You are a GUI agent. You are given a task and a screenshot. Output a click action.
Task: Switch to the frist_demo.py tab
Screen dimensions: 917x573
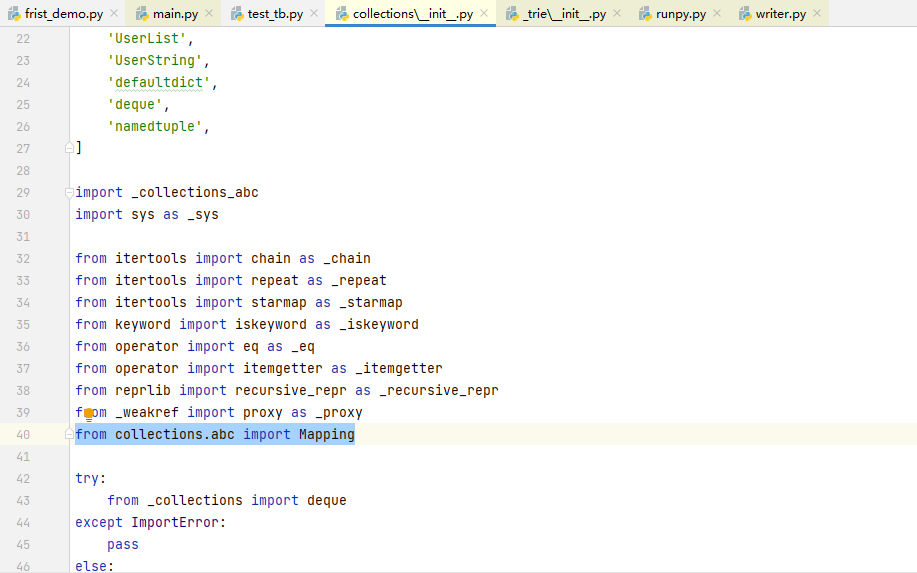[64, 13]
